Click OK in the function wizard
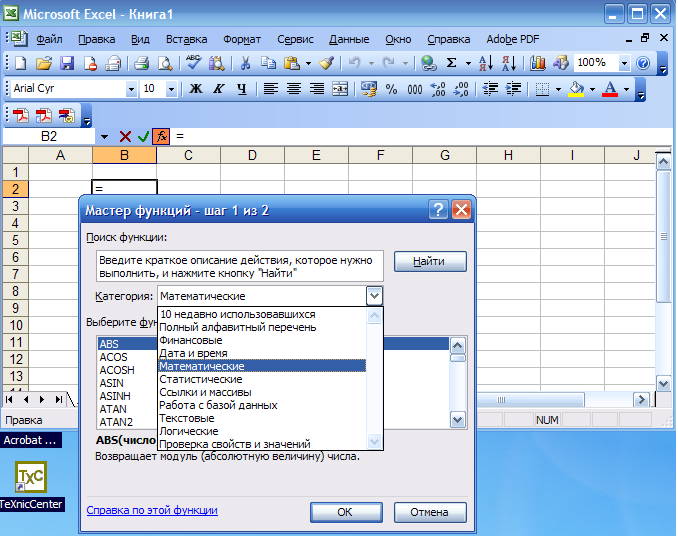Image resolution: width=678 pixels, height=537 pixels. [x=346, y=512]
